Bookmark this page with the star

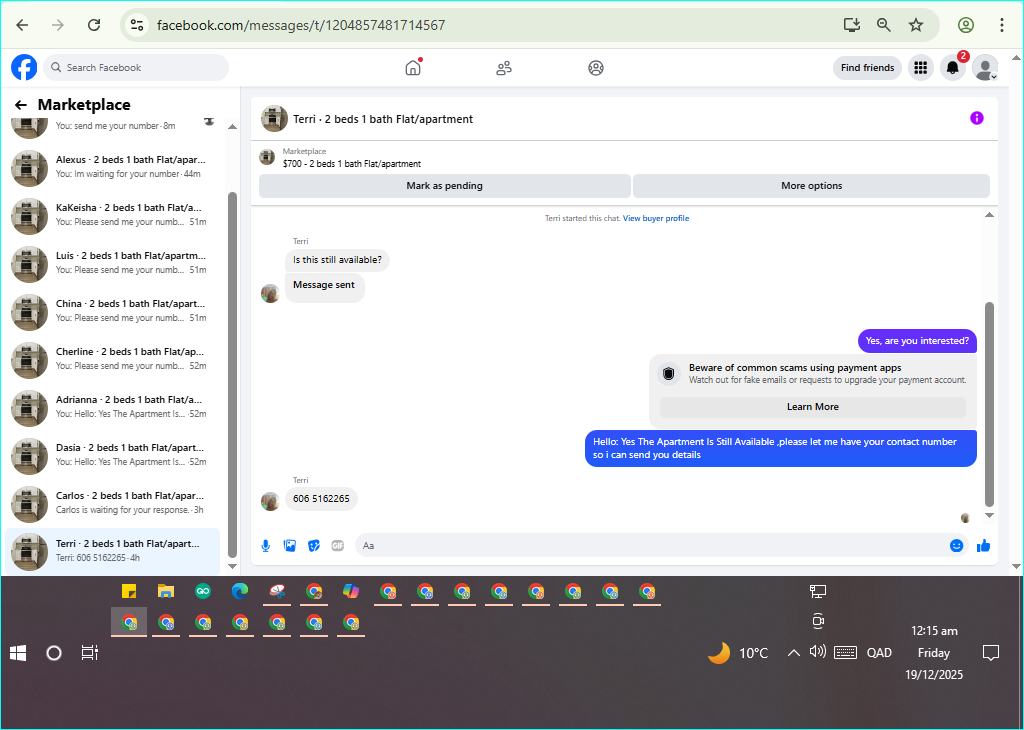(x=916, y=25)
